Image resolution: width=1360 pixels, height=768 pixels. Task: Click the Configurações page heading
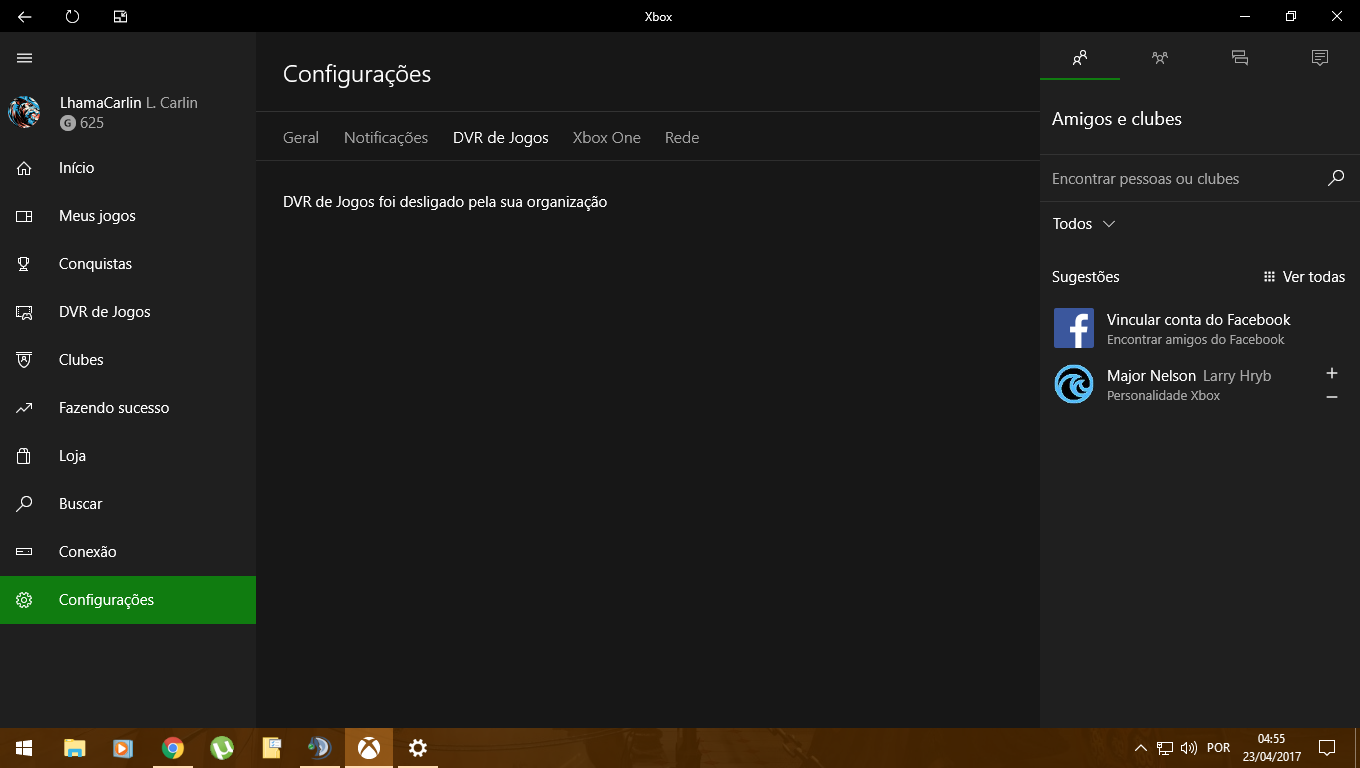tap(357, 74)
